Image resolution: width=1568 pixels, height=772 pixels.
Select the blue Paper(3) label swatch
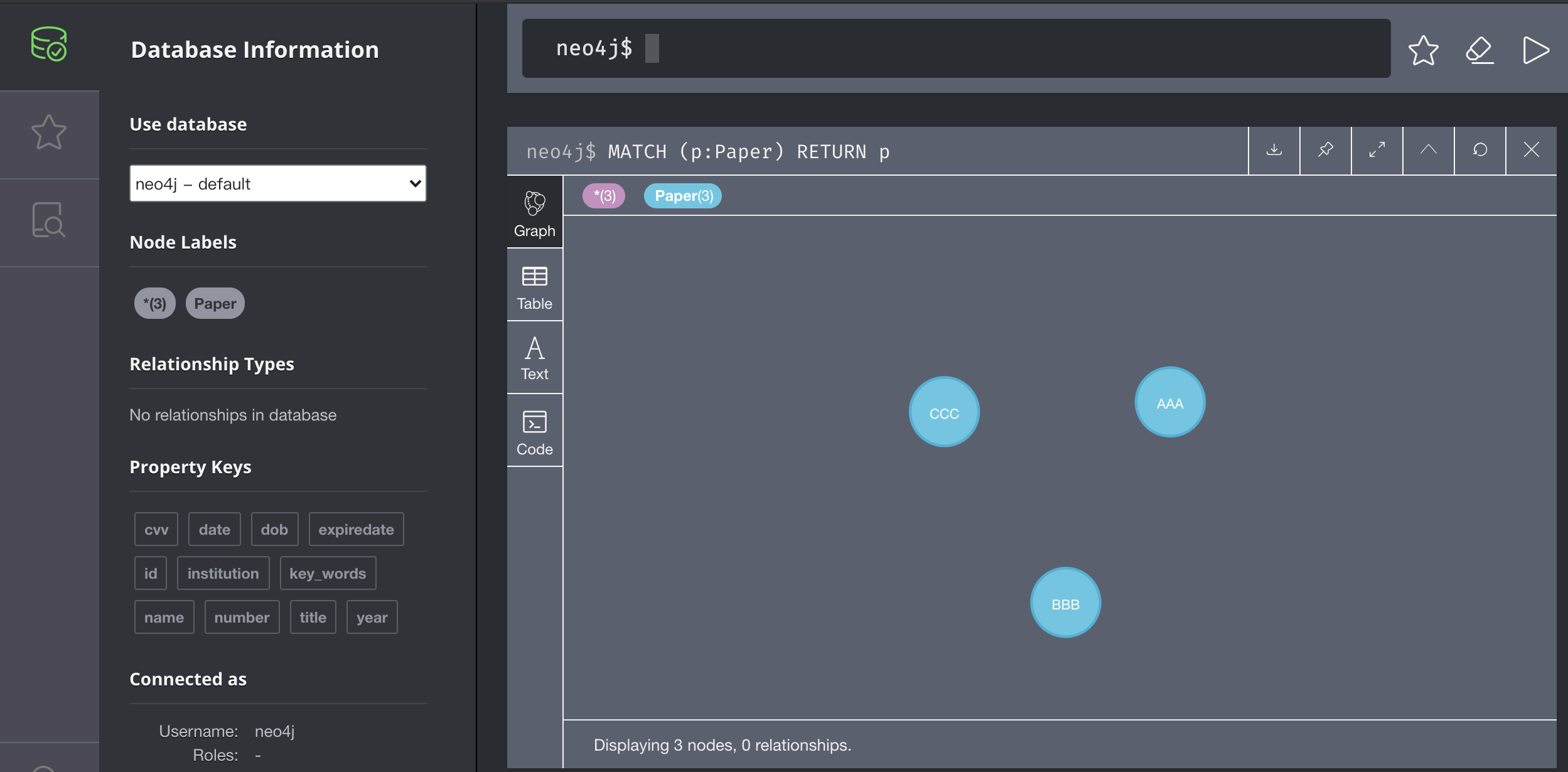click(682, 196)
